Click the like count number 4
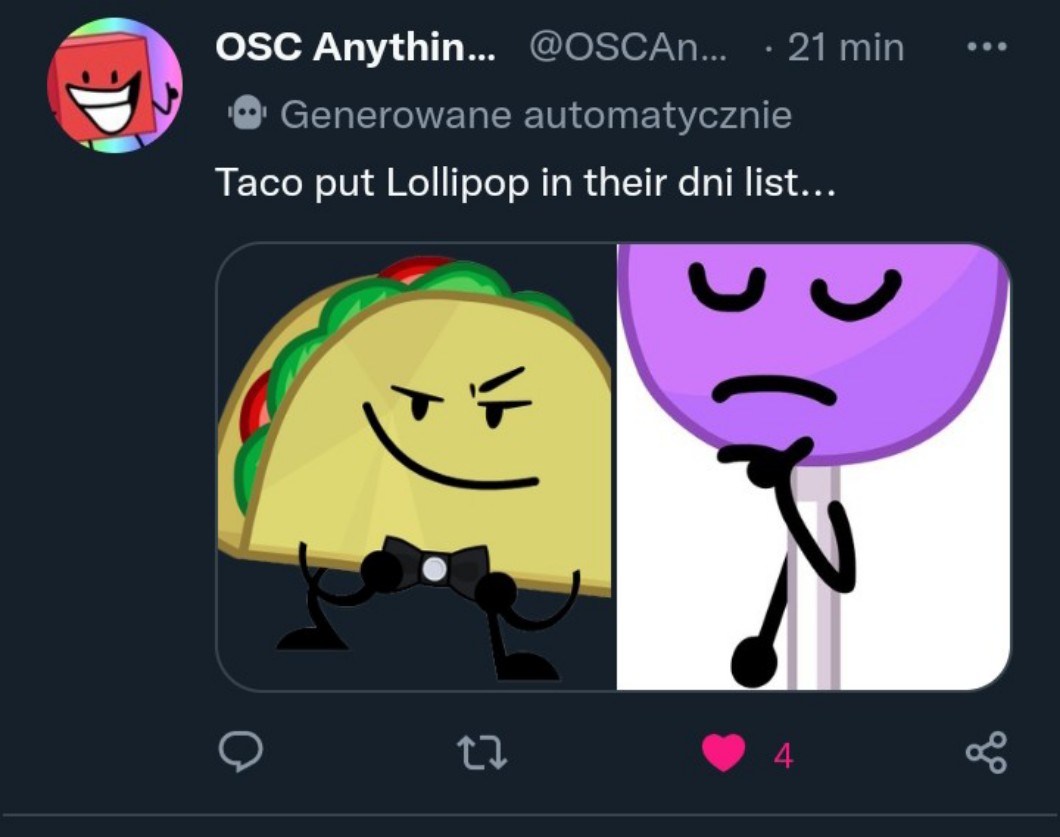This screenshot has height=837, width=1060. 783,756
